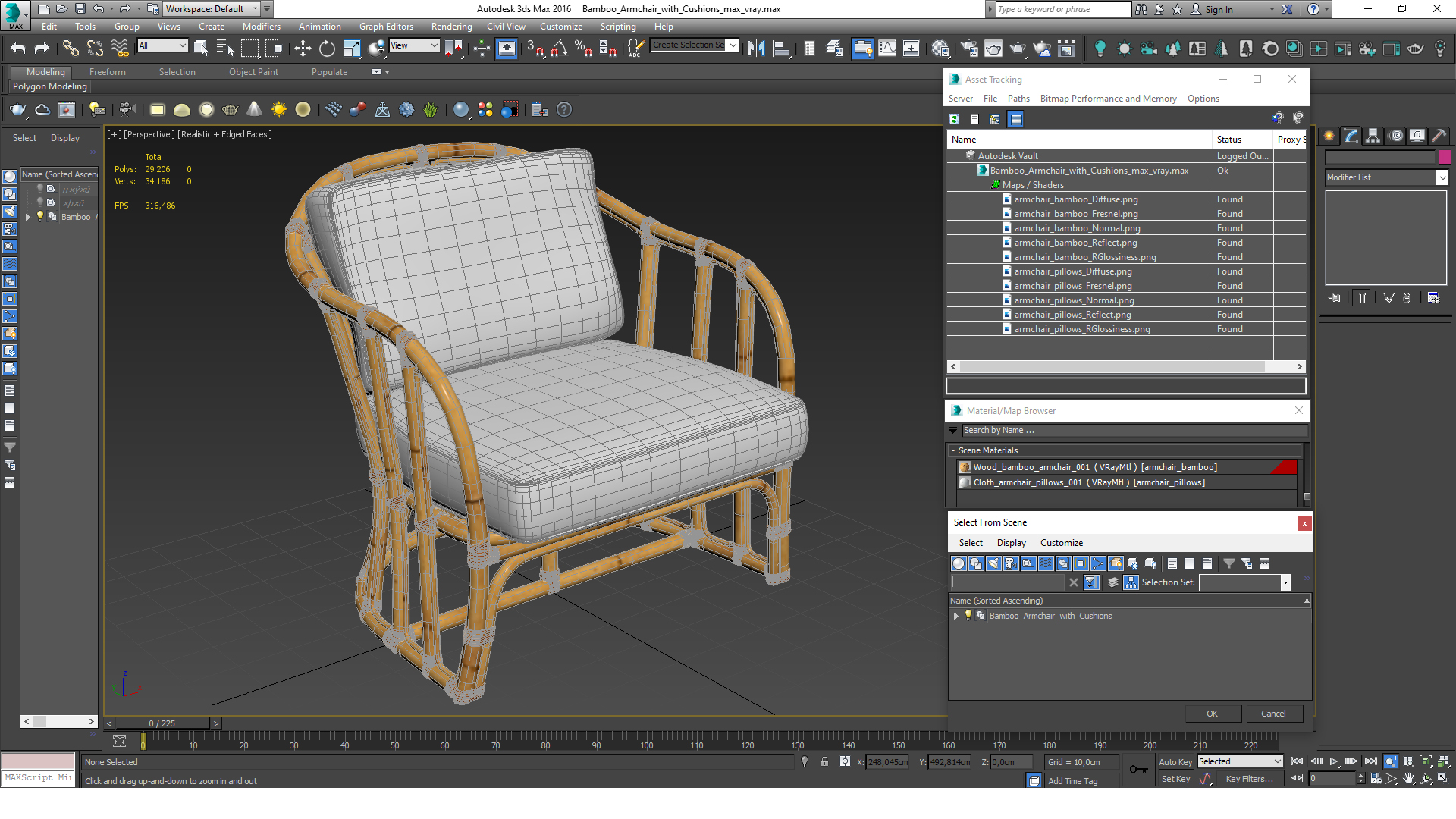Screen dimensions: 1456x819
Task: Click Refresh icon in Asset Tracking
Action: [955, 119]
